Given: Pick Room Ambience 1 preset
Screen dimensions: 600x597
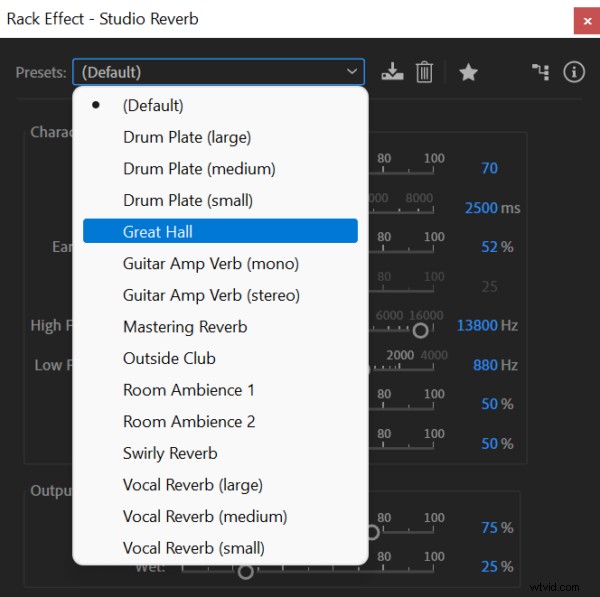Looking at the screenshot, I should tap(220, 390).
